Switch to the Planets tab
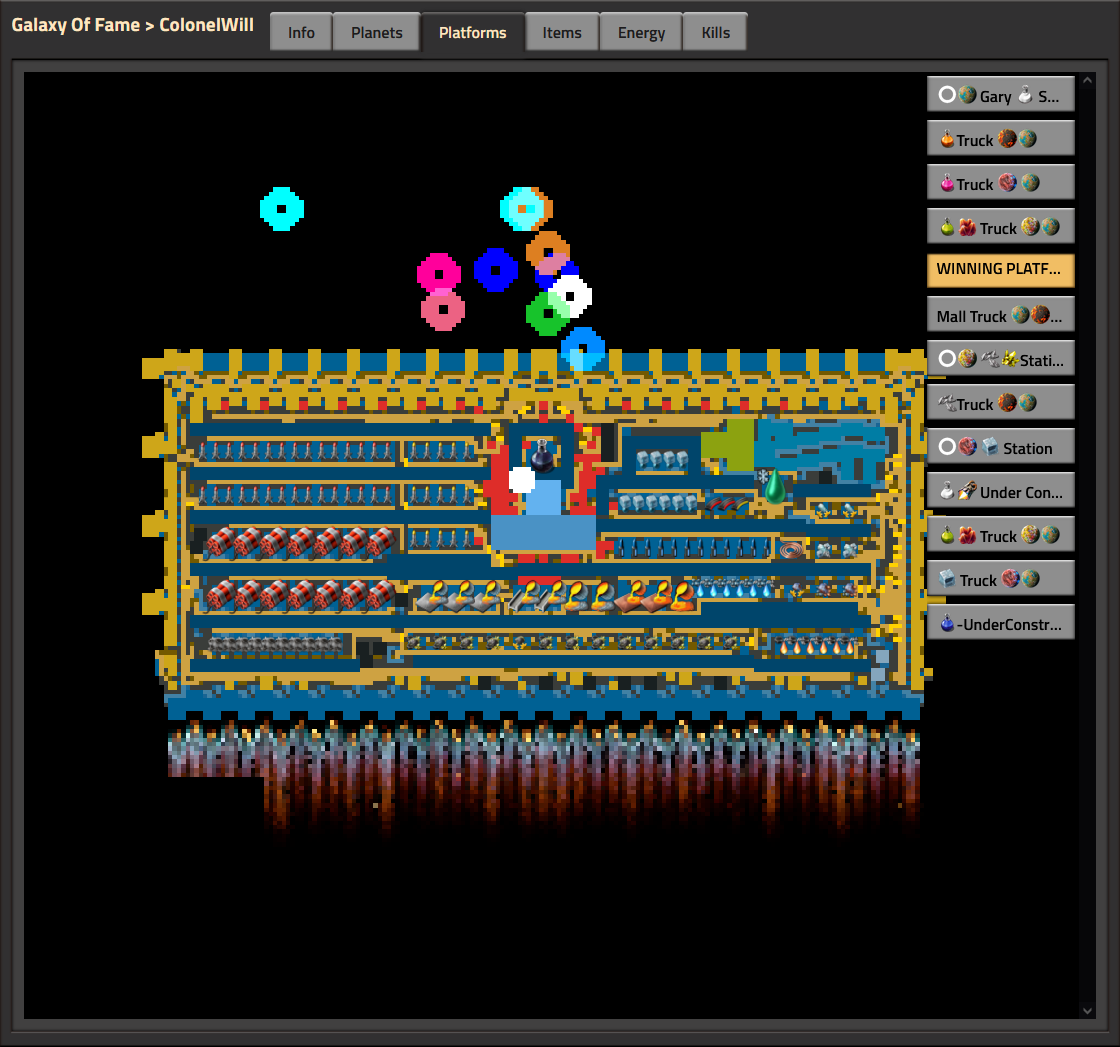This screenshot has height=1047, width=1120. pos(376,32)
